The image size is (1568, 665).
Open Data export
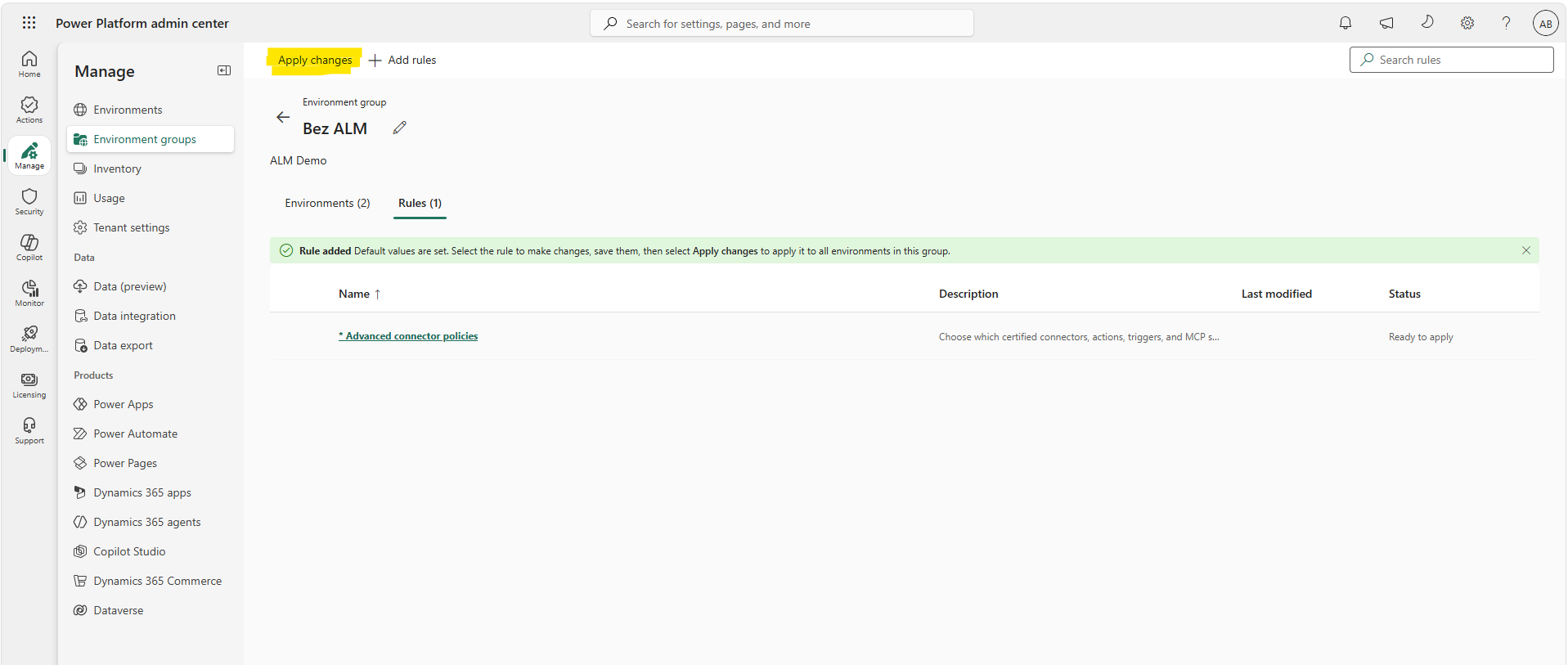[x=151, y=345]
